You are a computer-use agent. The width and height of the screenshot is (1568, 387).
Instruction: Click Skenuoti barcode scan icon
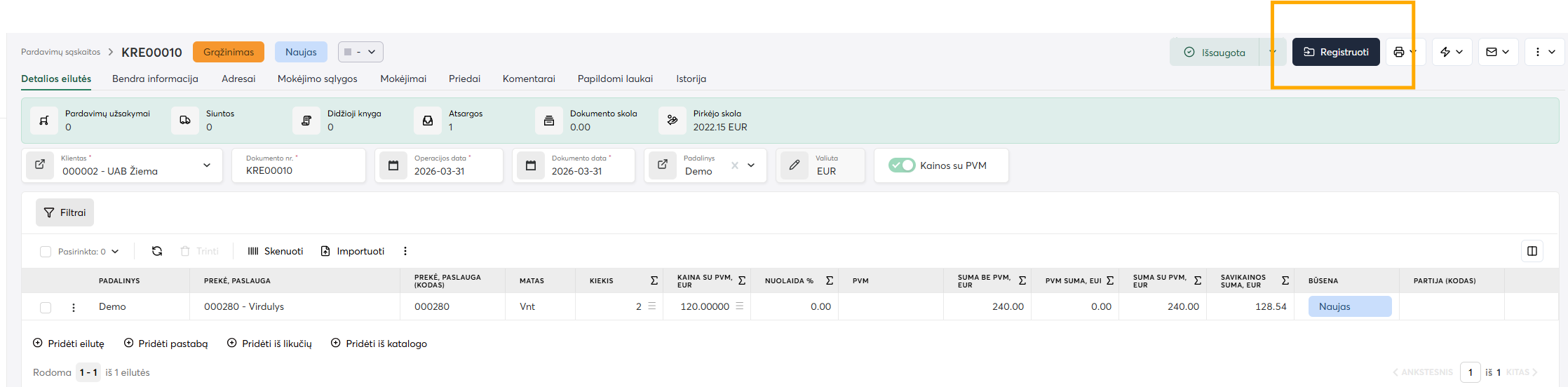pyautogui.click(x=253, y=251)
